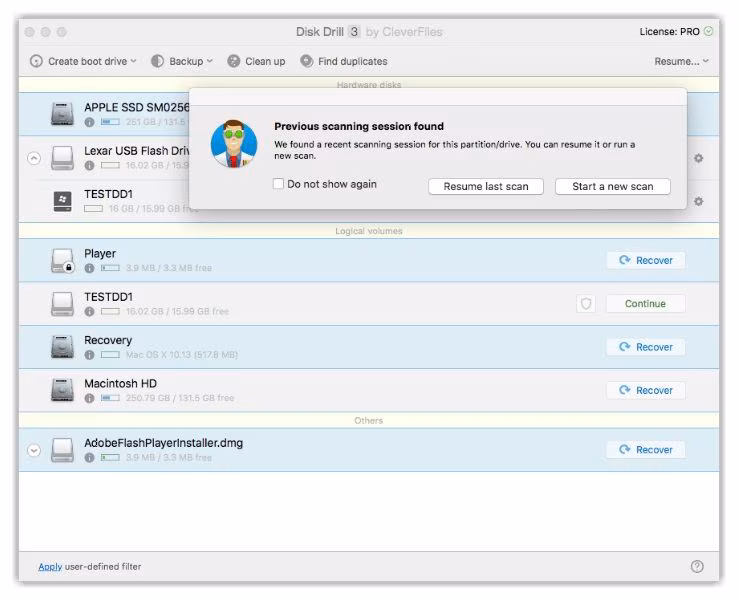This screenshot has height=602, width=740.
Task: Select the Recovery volume disk icon
Action: (x=62, y=347)
